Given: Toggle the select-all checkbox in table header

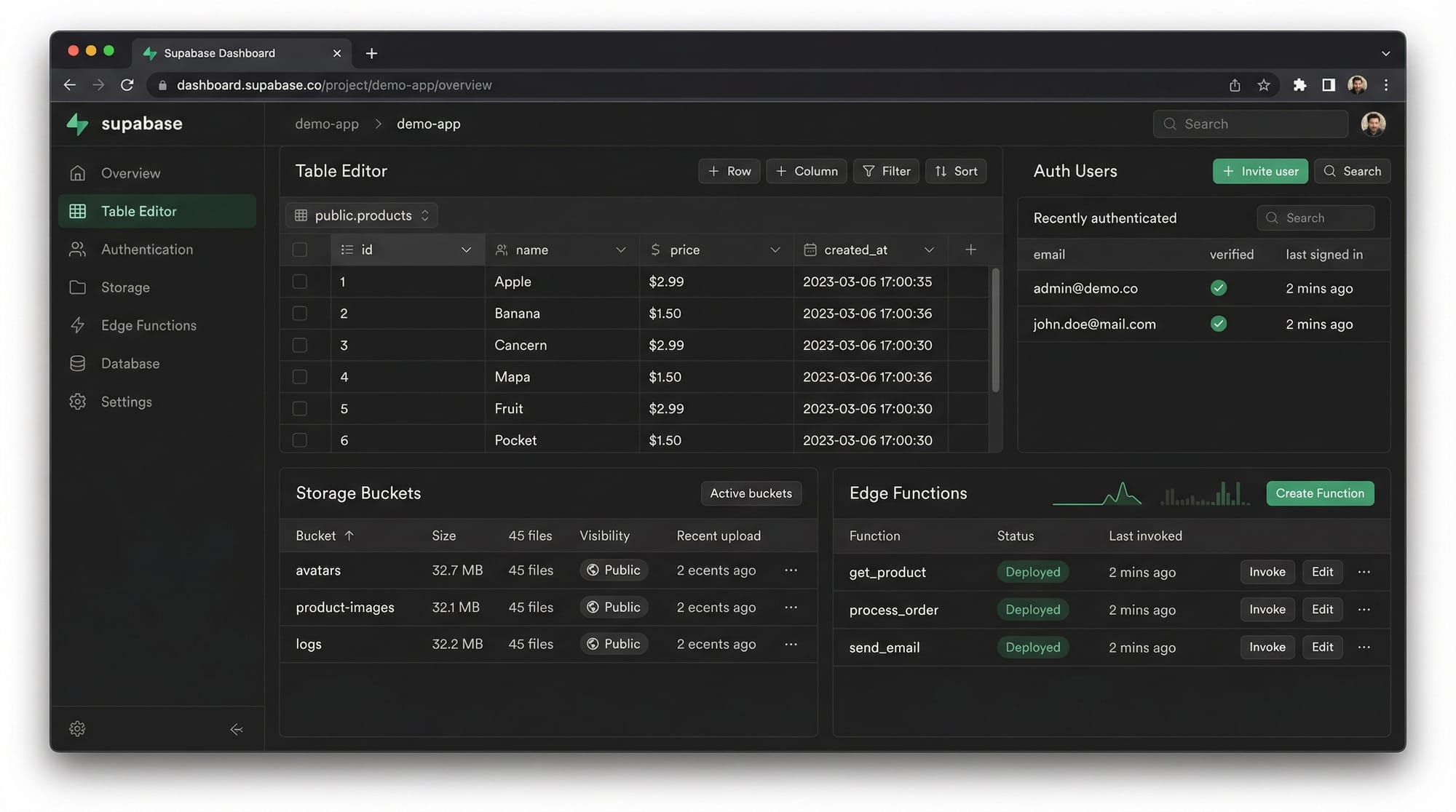Looking at the screenshot, I should (x=299, y=249).
